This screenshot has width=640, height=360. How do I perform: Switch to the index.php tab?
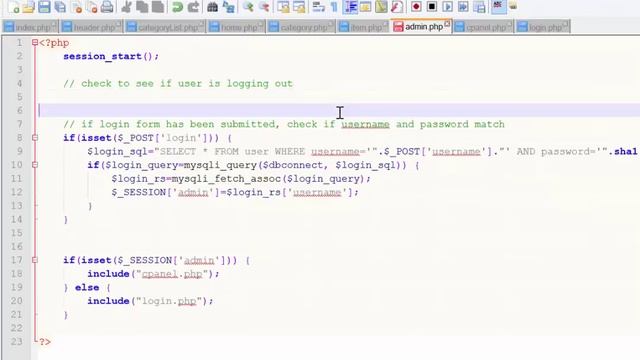(30, 27)
